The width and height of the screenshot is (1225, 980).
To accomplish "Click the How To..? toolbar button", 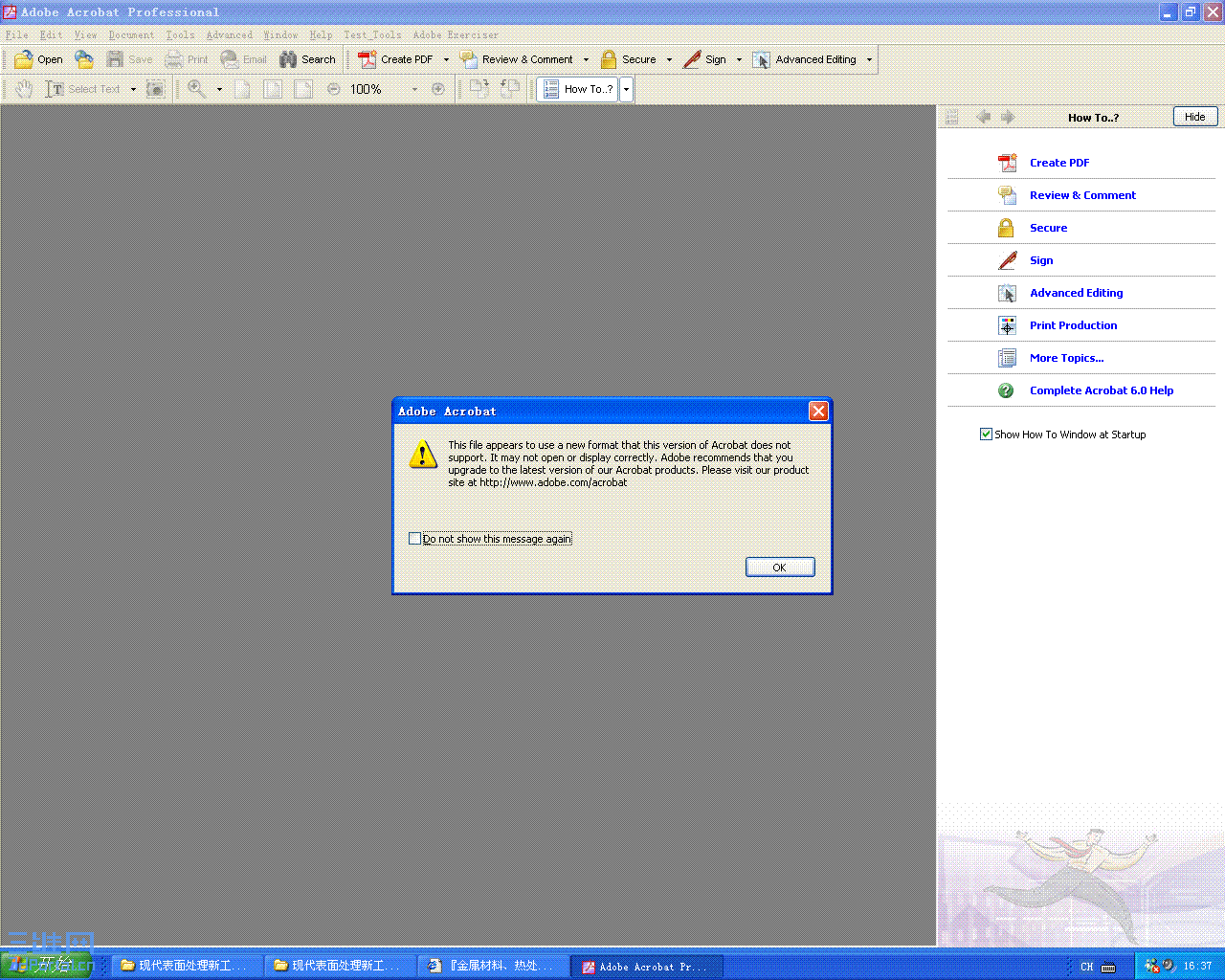I will [x=578, y=89].
